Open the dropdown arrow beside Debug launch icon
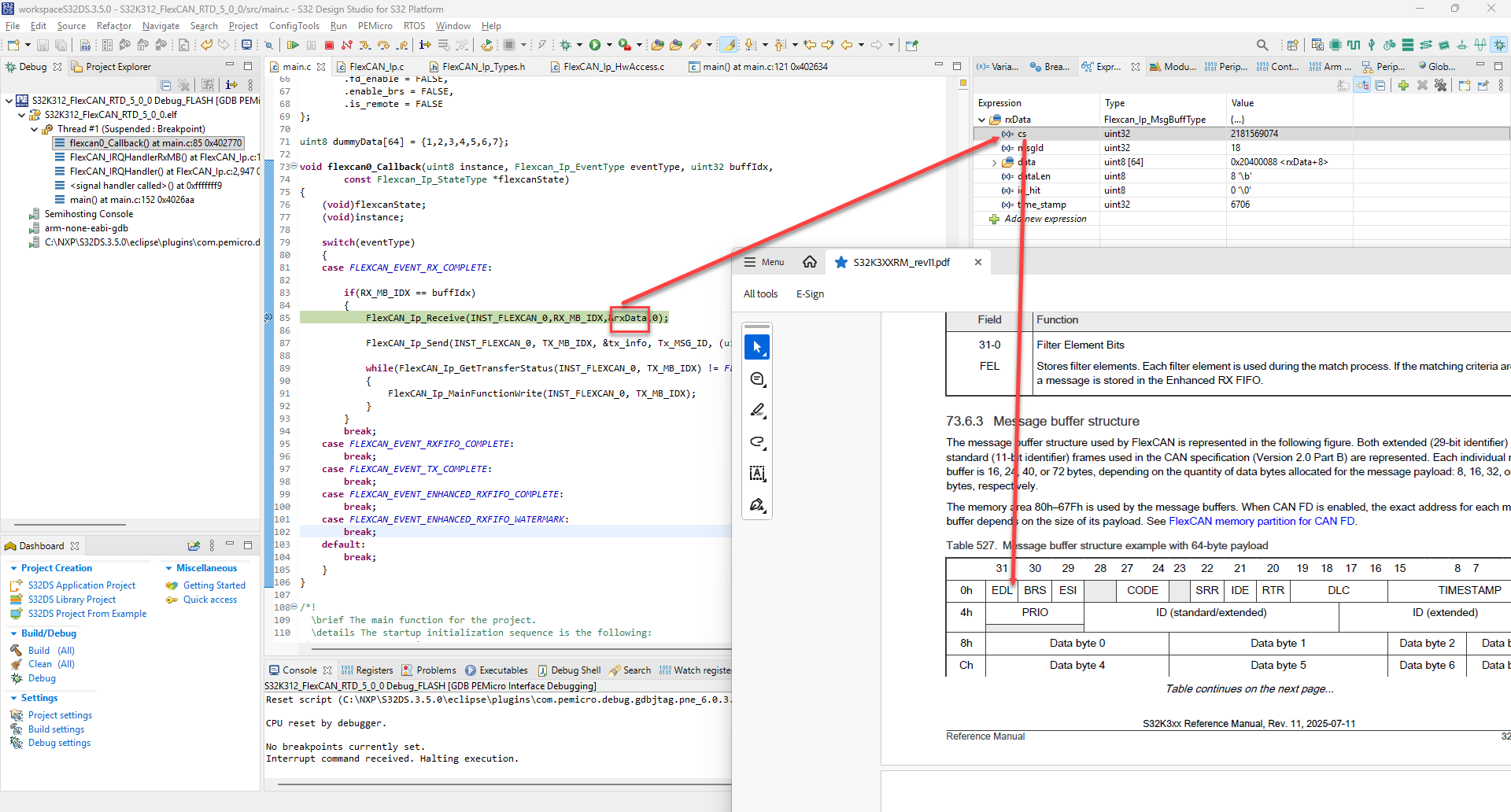Screen dimensions: 1511x812 click(579, 46)
